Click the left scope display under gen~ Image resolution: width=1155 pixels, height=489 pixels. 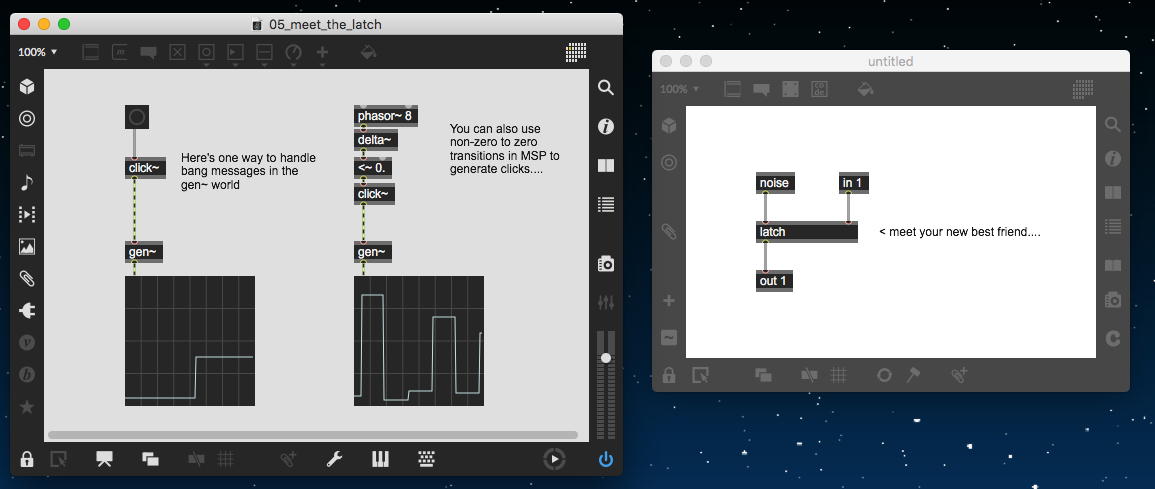(190, 341)
